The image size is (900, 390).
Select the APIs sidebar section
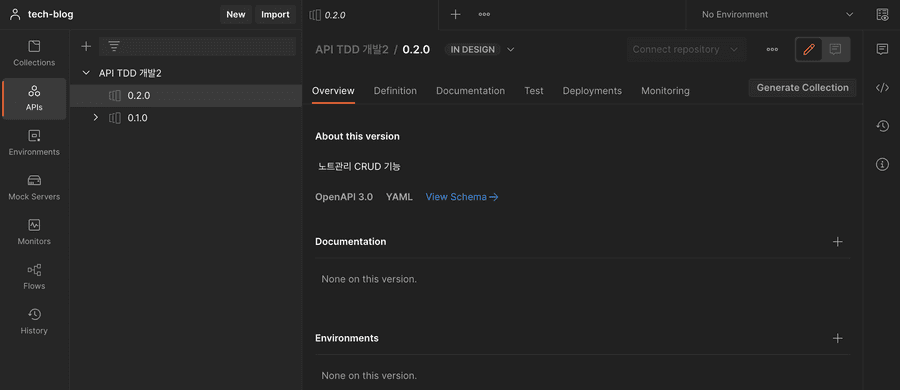[34, 98]
